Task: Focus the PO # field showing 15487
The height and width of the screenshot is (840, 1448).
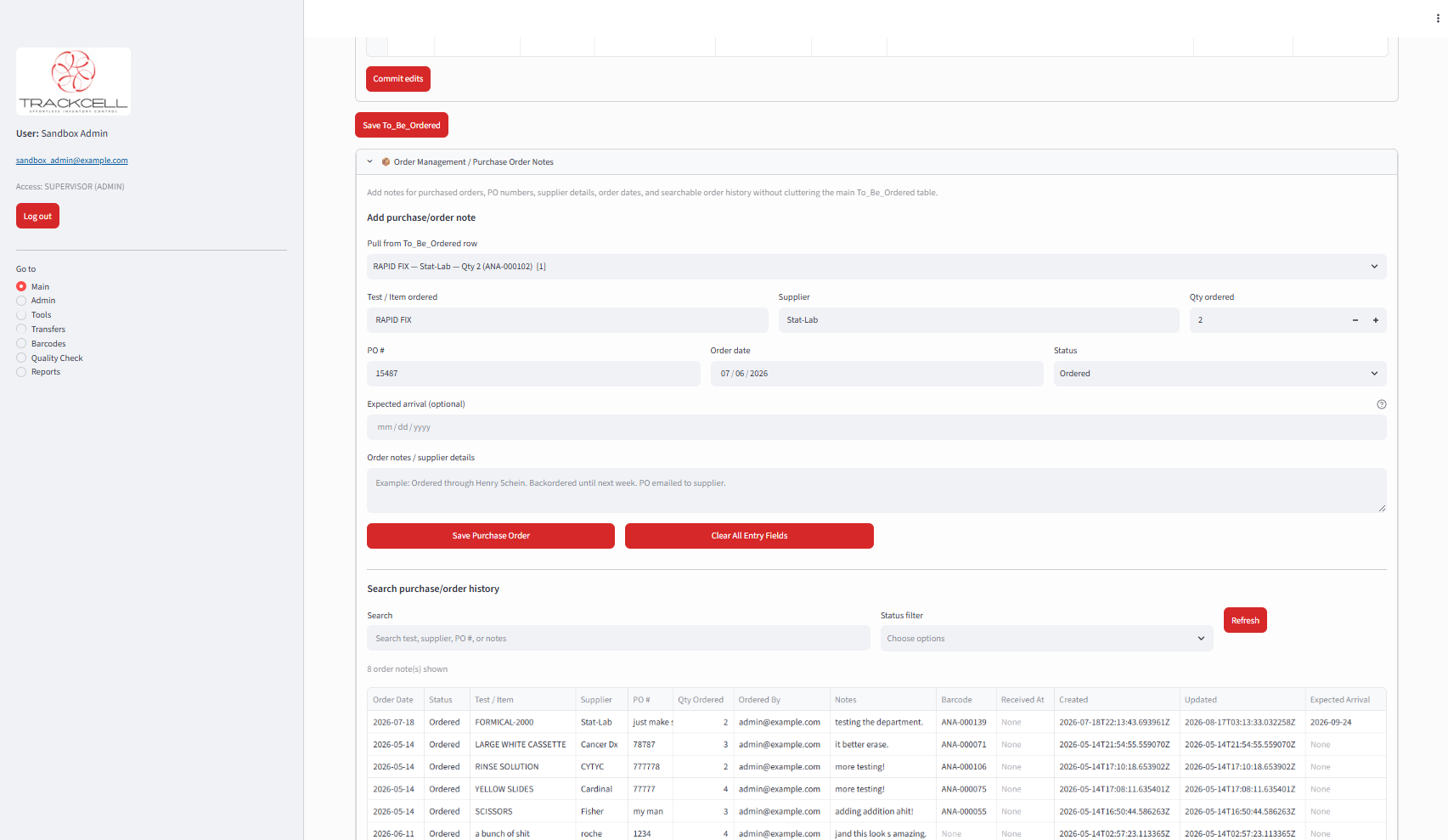Action: point(533,374)
